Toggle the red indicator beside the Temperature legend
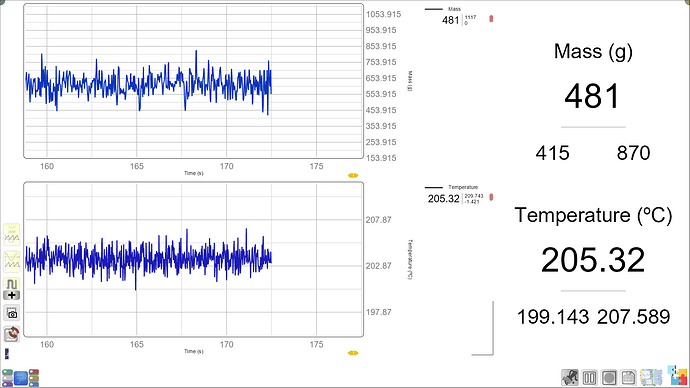690x388 pixels. pos(491,197)
